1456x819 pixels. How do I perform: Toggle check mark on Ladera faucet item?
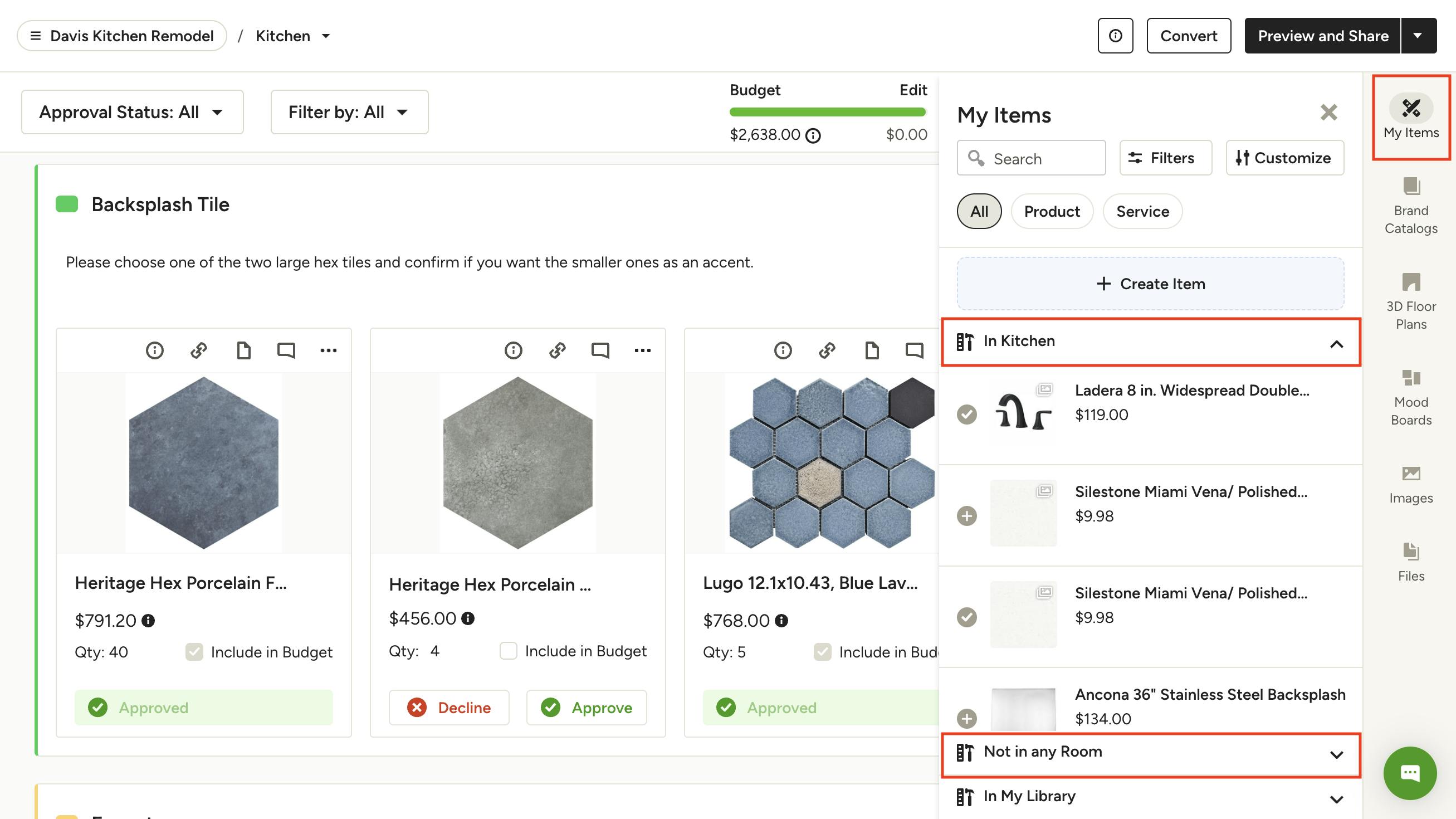966,415
